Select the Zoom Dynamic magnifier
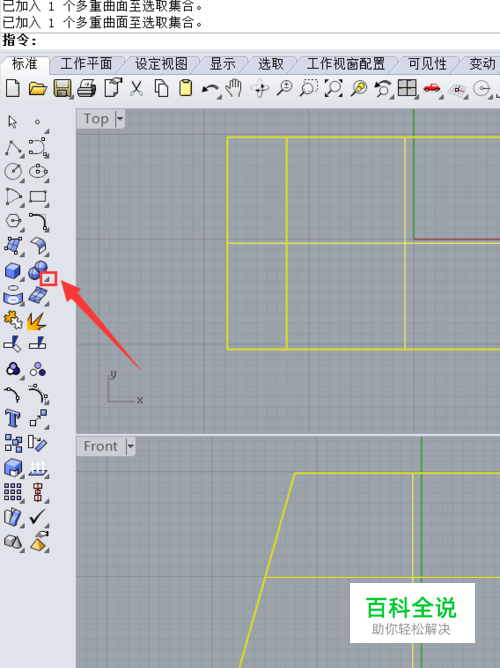The height and width of the screenshot is (668, 500). click(x=284, y=88)
